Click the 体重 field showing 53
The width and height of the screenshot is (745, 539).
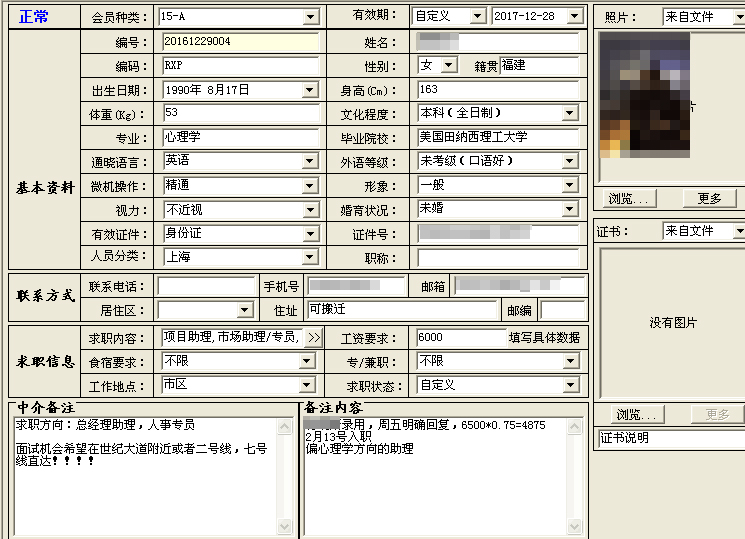point(240,114)
